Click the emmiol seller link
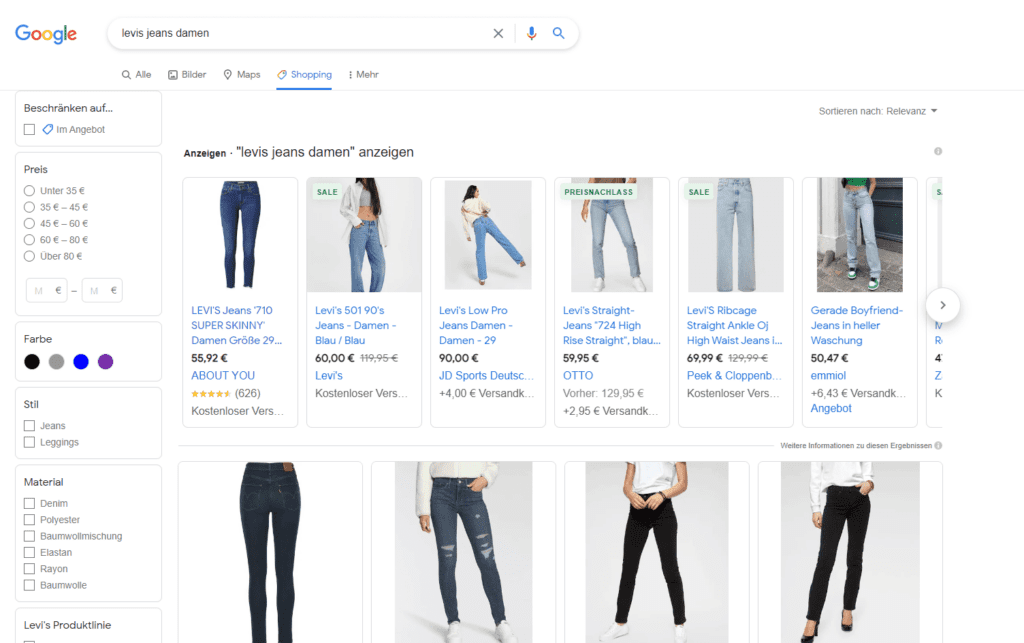 [828, 375]
